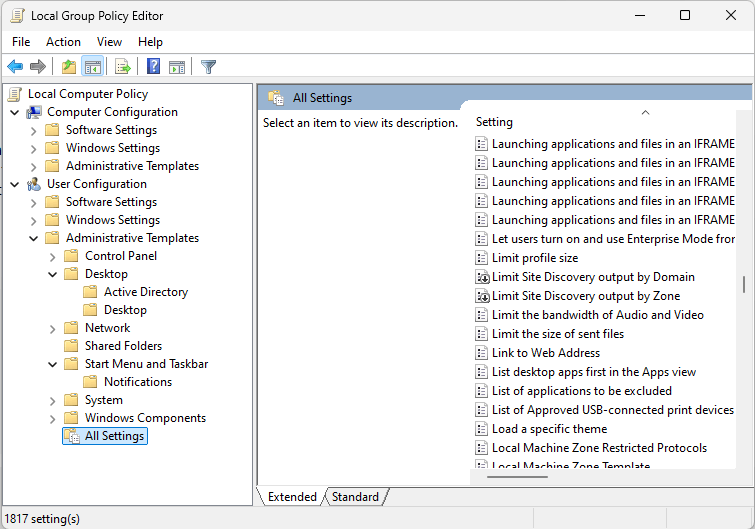
Task: Select List of Approved USB-connected print devices
Action: (x=612, y=410)
